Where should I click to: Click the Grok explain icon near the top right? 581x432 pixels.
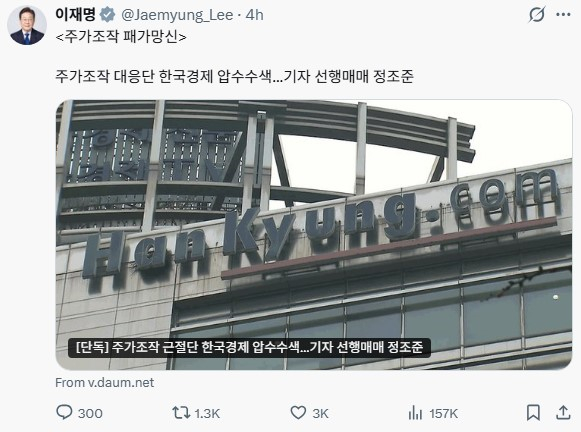click(537, 15)
